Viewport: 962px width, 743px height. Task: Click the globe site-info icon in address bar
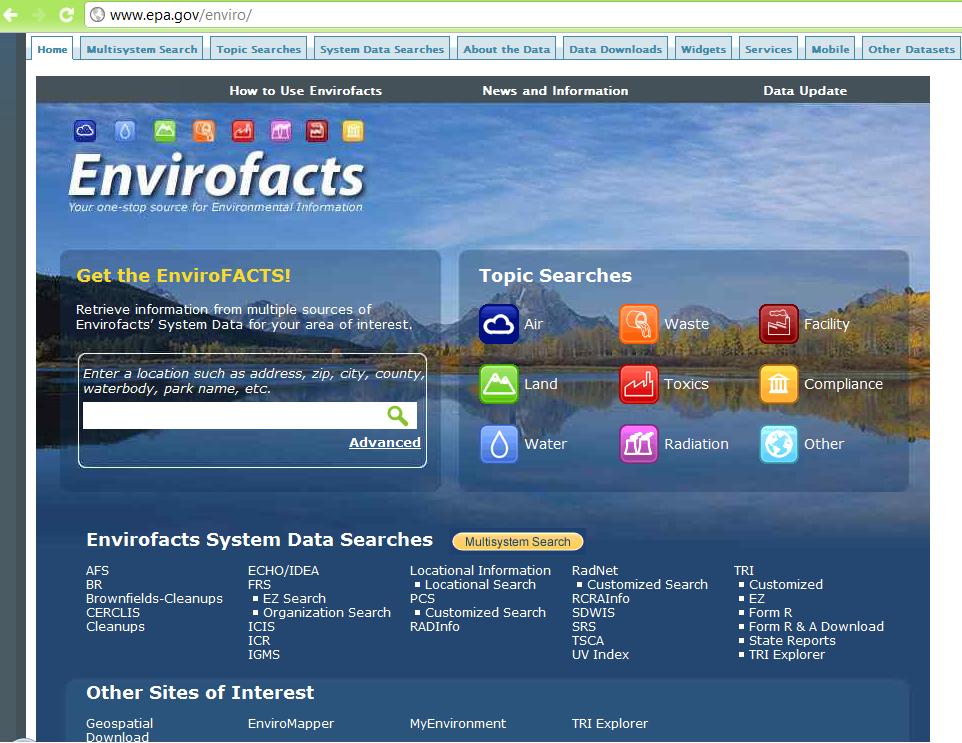click(x=97, y=15)
